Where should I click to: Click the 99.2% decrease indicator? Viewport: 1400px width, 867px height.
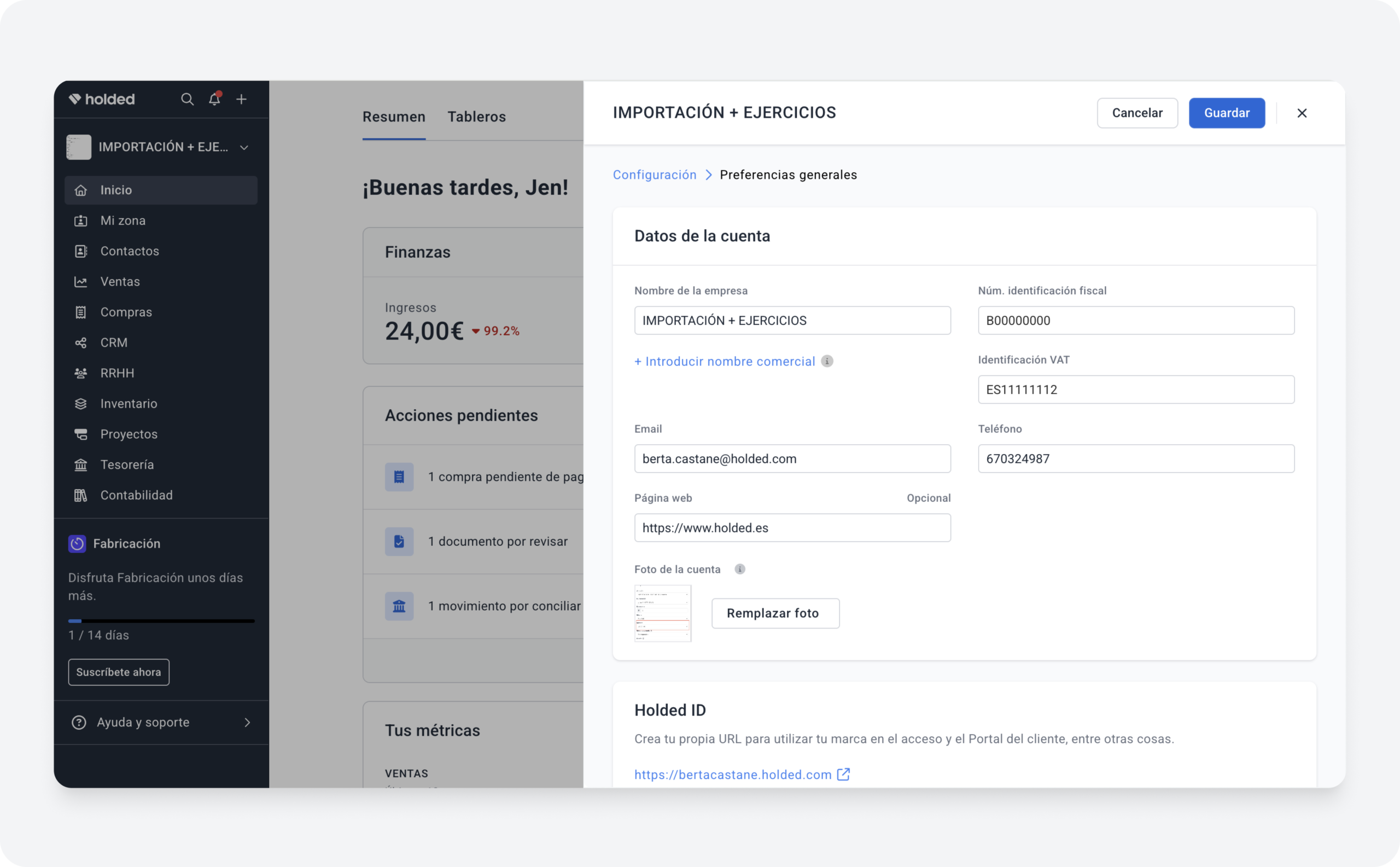point(495,331)
